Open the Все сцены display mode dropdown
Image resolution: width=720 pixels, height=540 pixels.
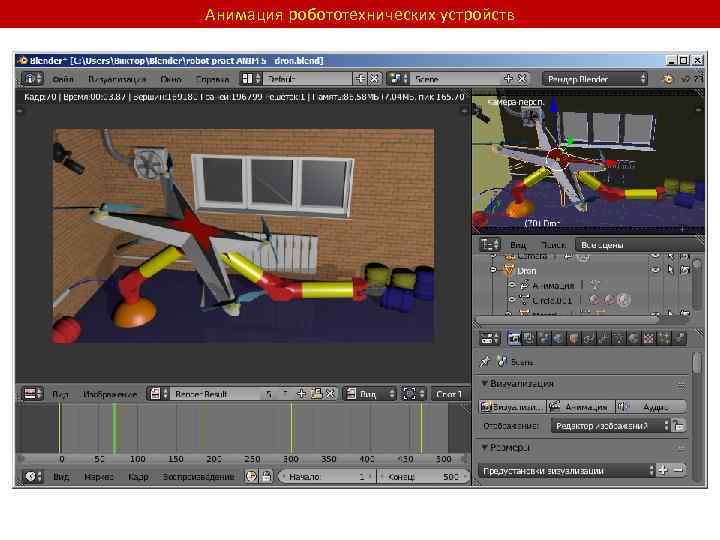(638, 245)
